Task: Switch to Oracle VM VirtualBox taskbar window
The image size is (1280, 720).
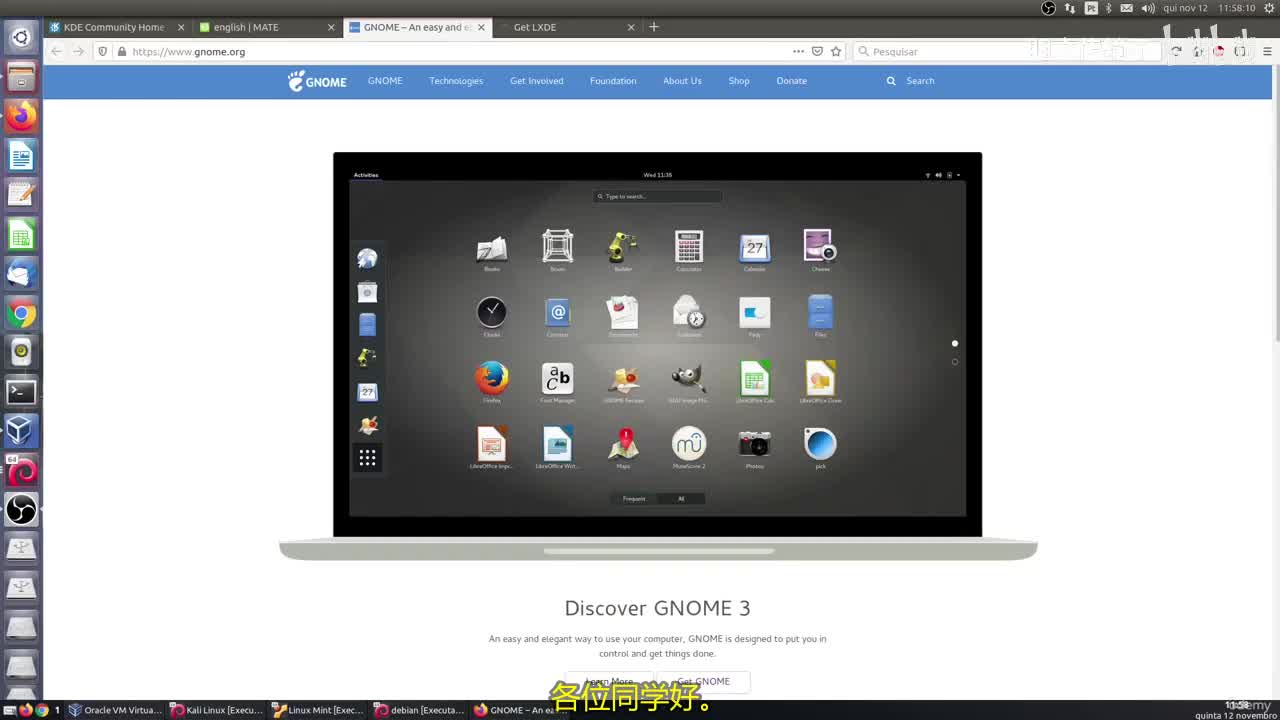Action: click(115, 710)
